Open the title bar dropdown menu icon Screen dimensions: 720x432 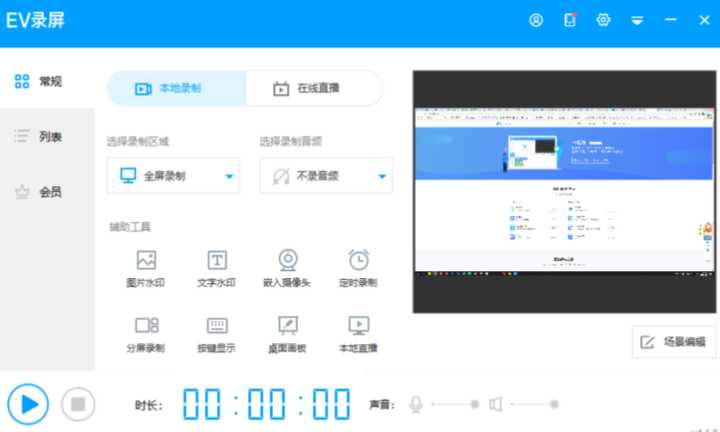(637, 20)
